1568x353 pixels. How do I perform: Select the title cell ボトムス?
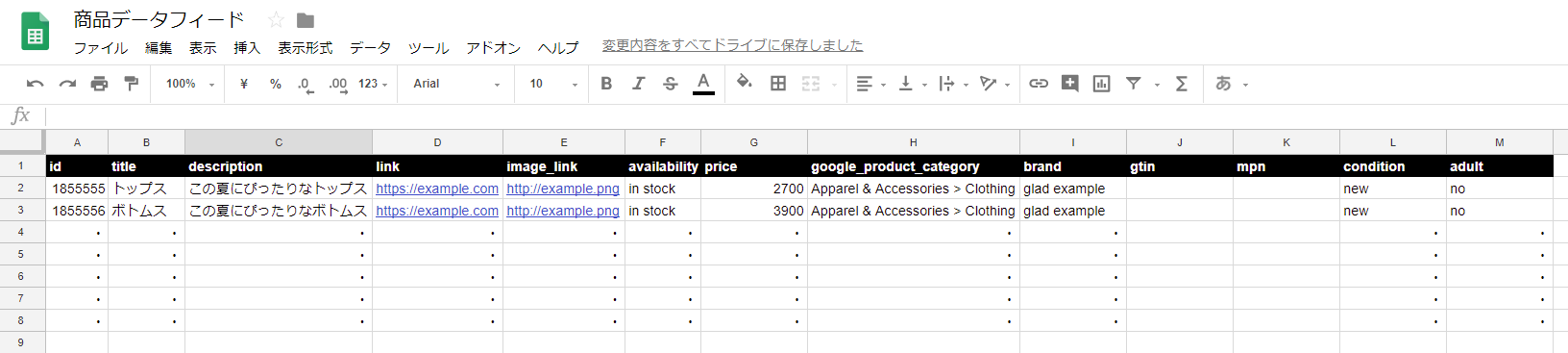tap(146, 211)
